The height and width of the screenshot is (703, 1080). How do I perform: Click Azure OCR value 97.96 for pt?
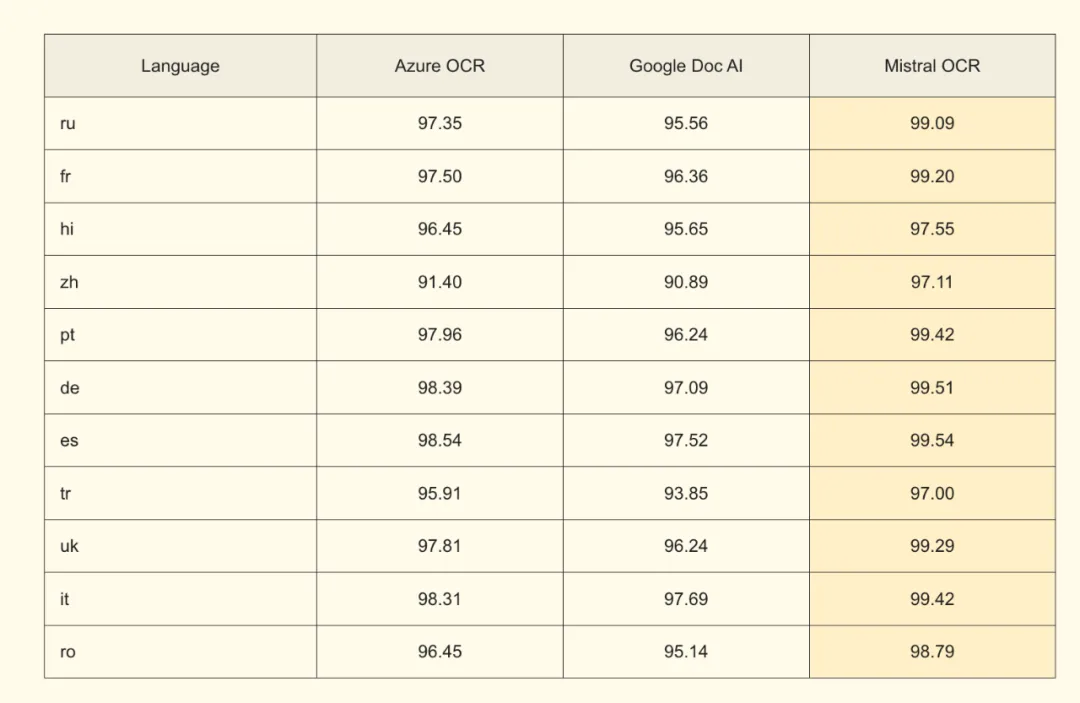[x=439, y=335]
